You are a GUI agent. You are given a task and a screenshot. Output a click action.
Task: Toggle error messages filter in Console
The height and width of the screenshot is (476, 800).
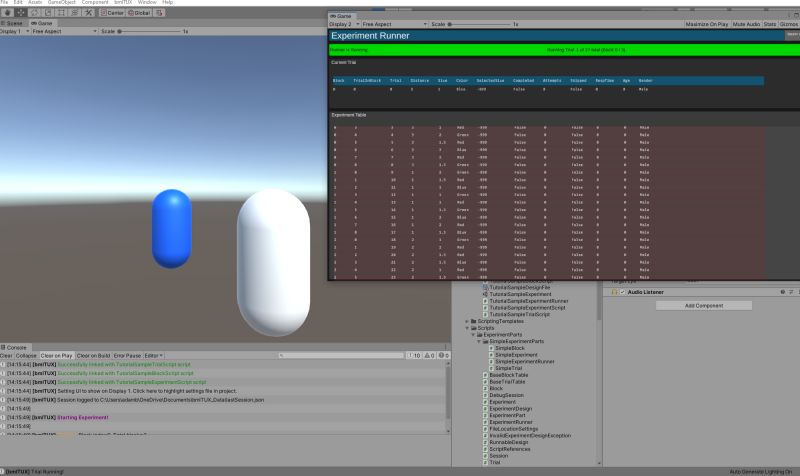[x=444, y=356]
